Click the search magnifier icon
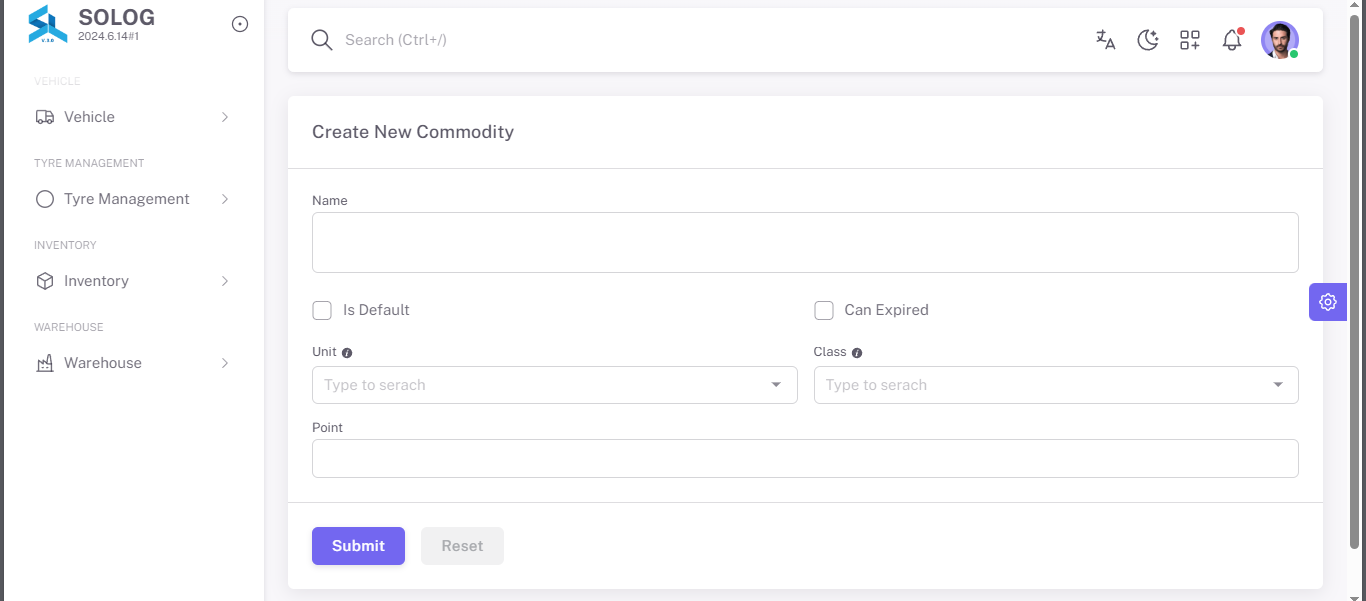The width and height of the screenshot is (1366, 601). 321,40
